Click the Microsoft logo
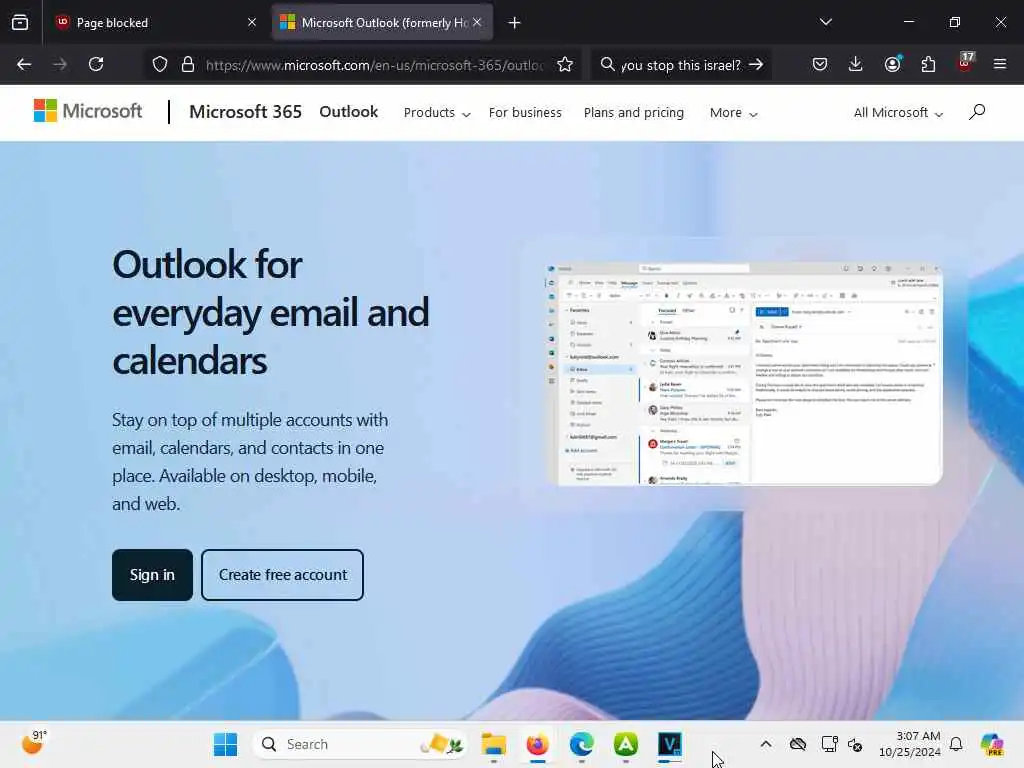1024x768 pixels. [x=88, y=111]
